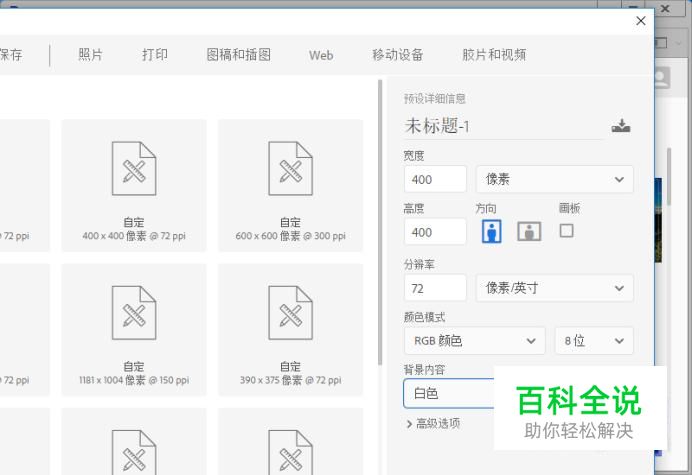This screenshot has width=692, height=475.
Task: Open the RGB 颜色 color mode dropdown
Action: tap(474, 341)
